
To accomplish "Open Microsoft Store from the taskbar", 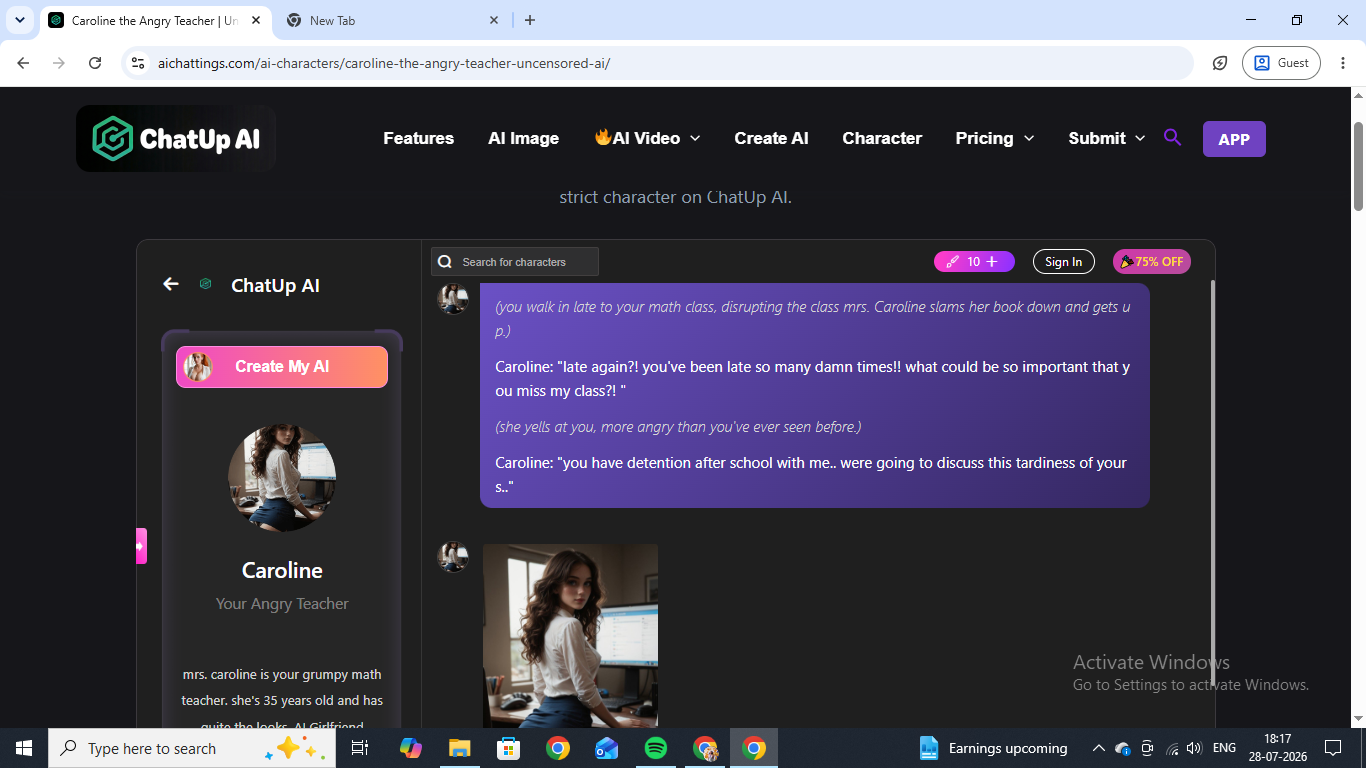I will pyautogui.click(x=509, y=748).
